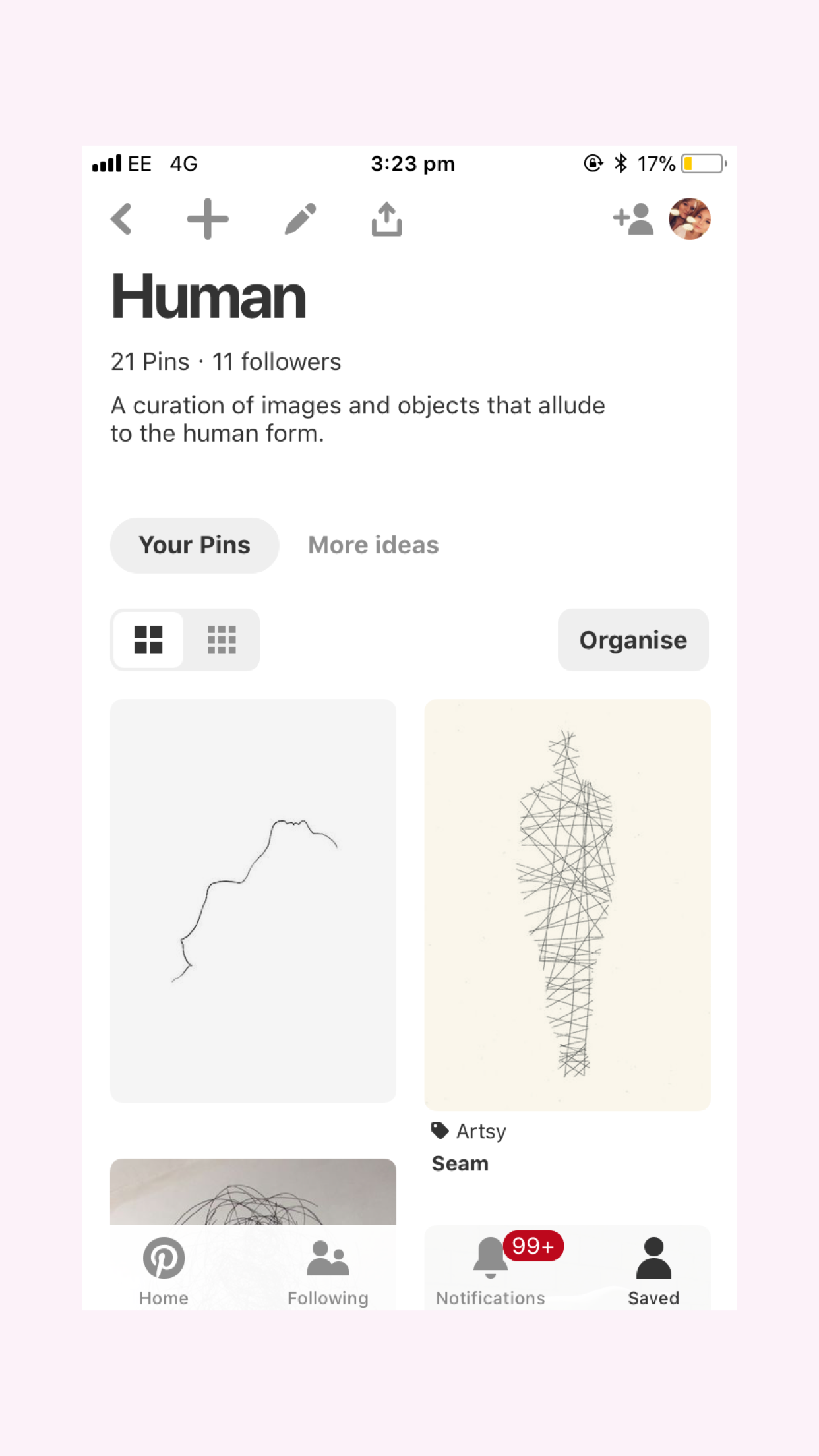Switch to the More ideas tab

[x=373, y=545]
